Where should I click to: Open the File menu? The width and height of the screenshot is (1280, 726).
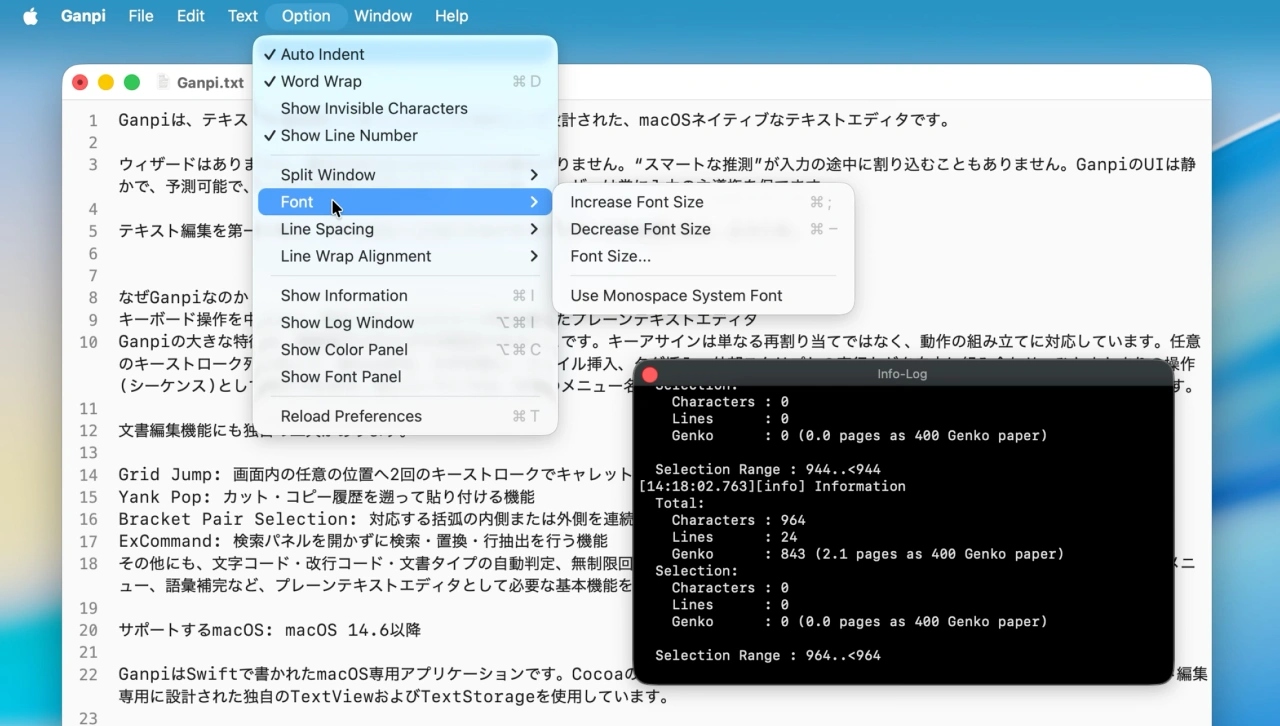(141, 16)
